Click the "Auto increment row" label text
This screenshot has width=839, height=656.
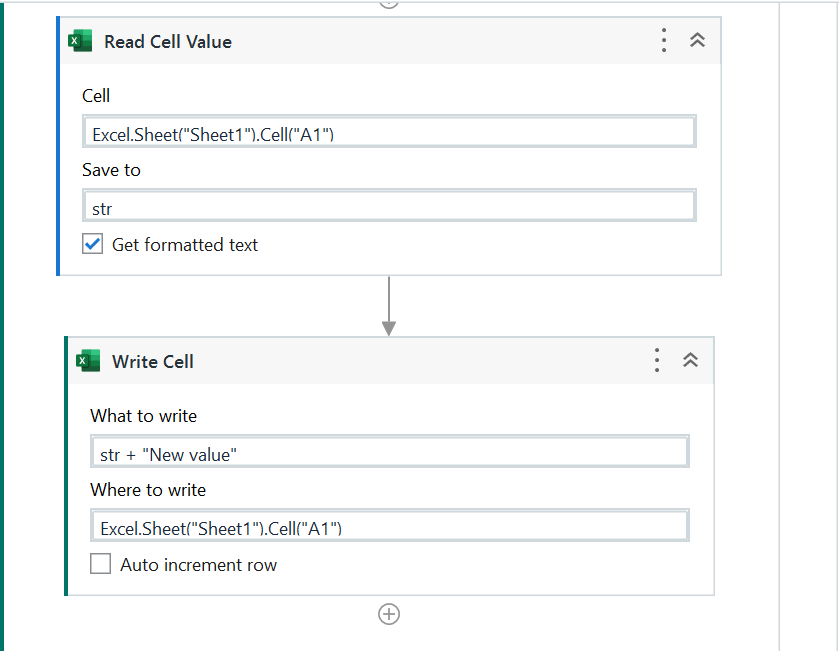click(198, 565)
